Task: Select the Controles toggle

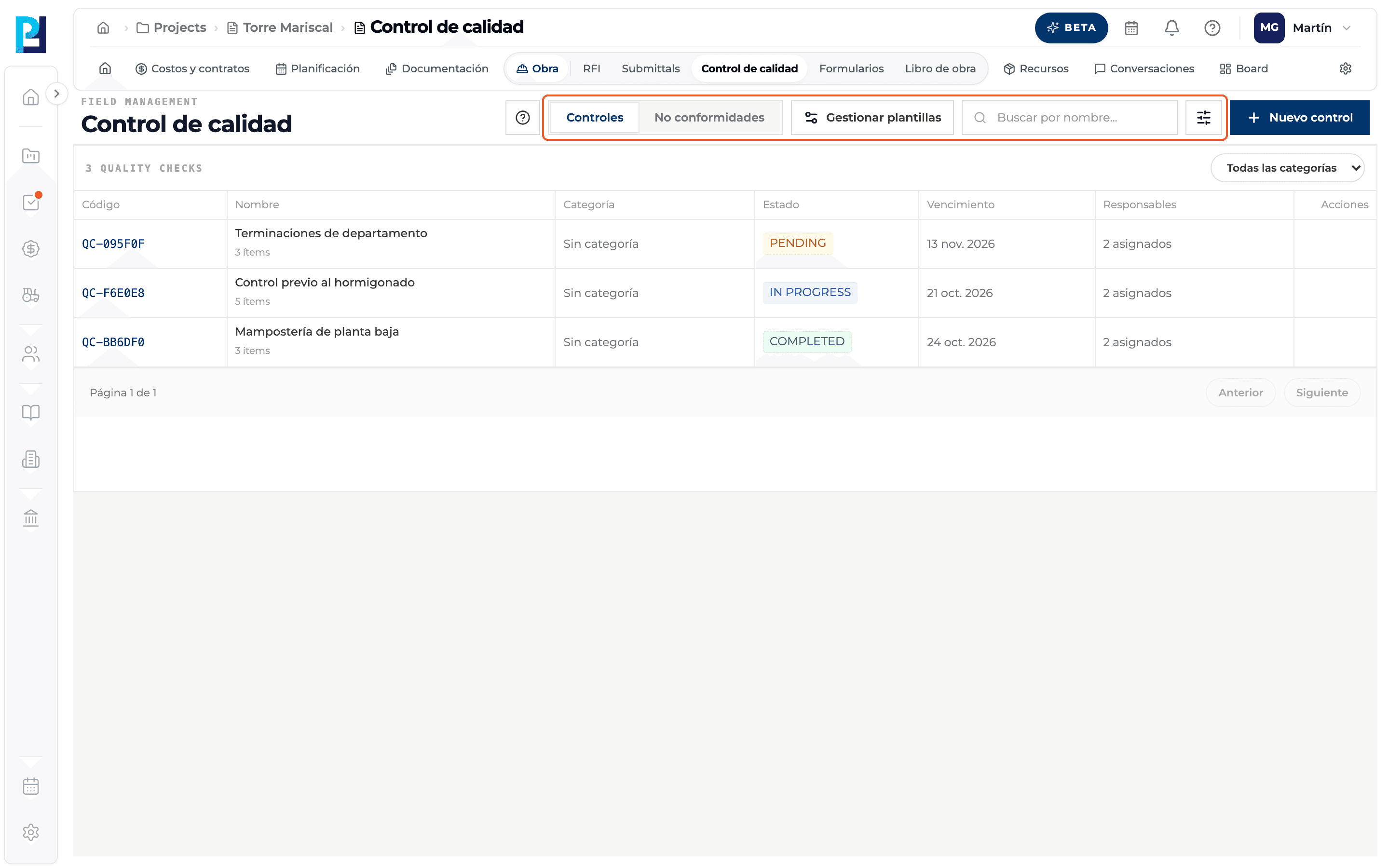Action: tap(595, 118)
